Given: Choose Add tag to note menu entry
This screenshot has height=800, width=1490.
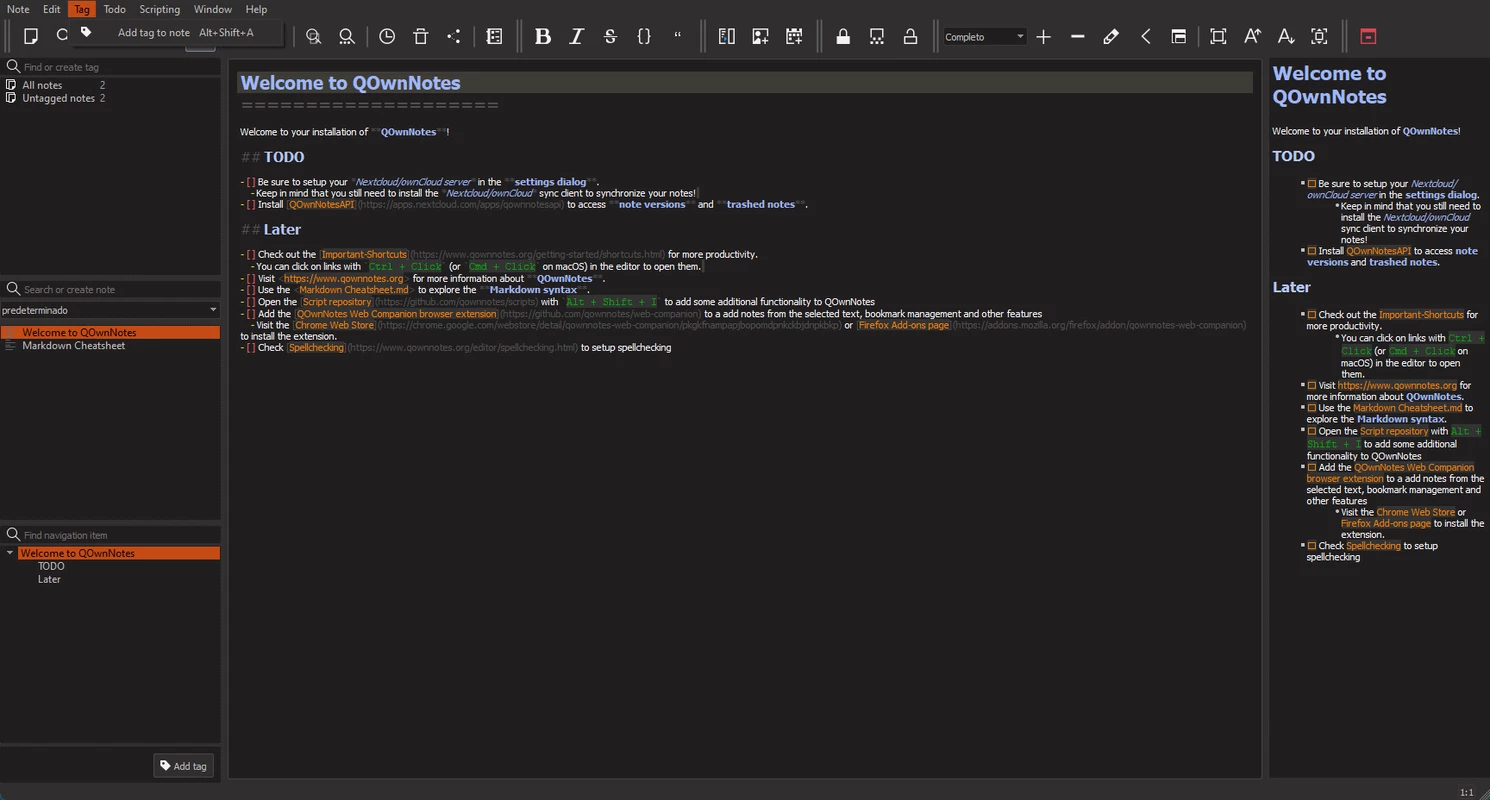Looking at the screenshot, I should (177, 33).
